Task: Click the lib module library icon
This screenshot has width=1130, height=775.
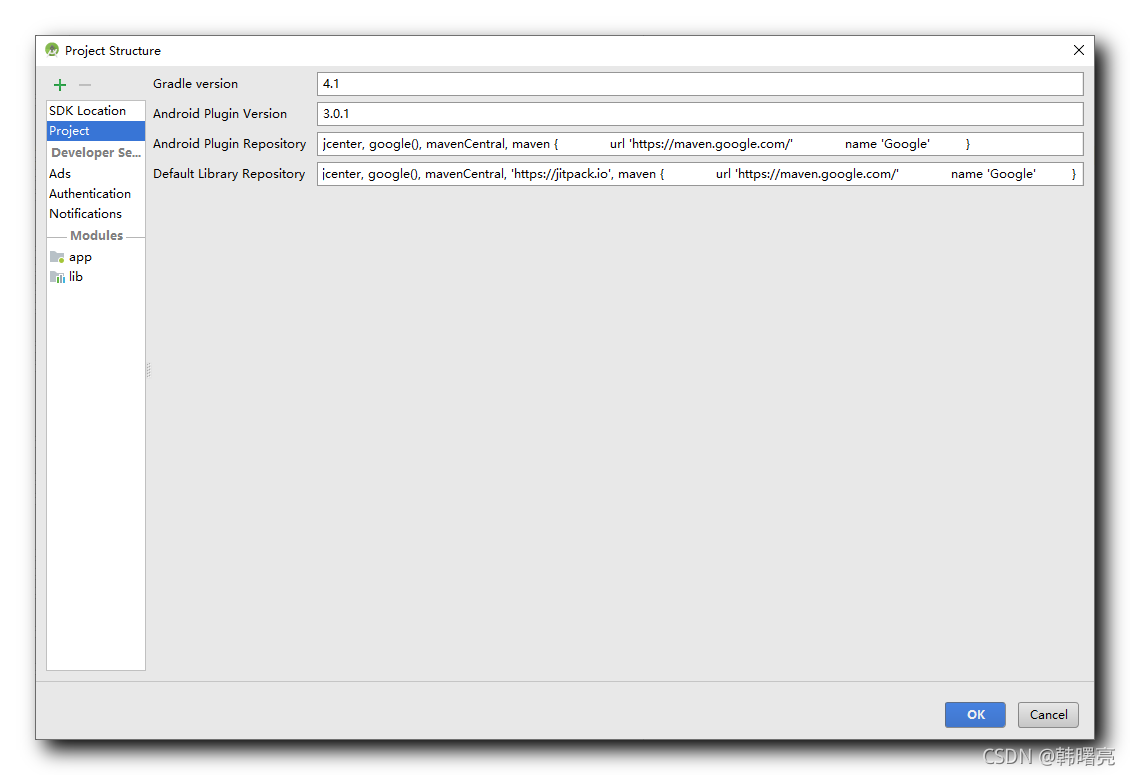Action: tap(57, 277)
